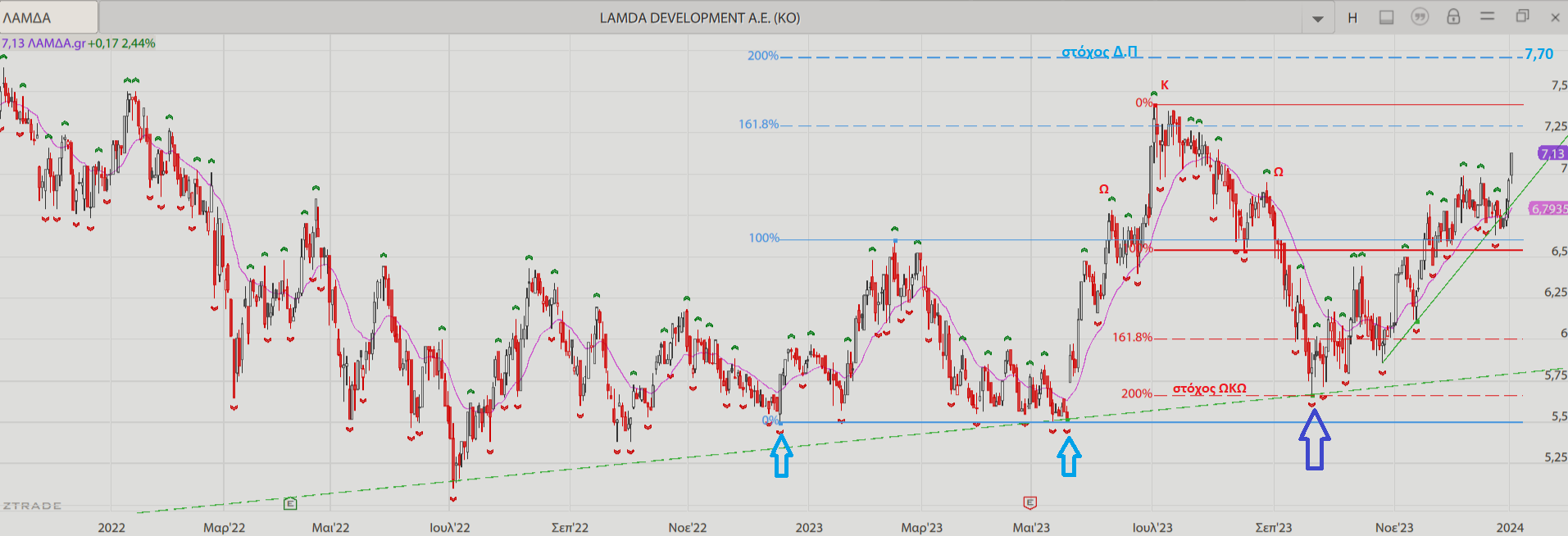The image size is (1568, 536).
Task: Click the ΛΑΜΔΑ symbol input field
Action: (49, 17)
